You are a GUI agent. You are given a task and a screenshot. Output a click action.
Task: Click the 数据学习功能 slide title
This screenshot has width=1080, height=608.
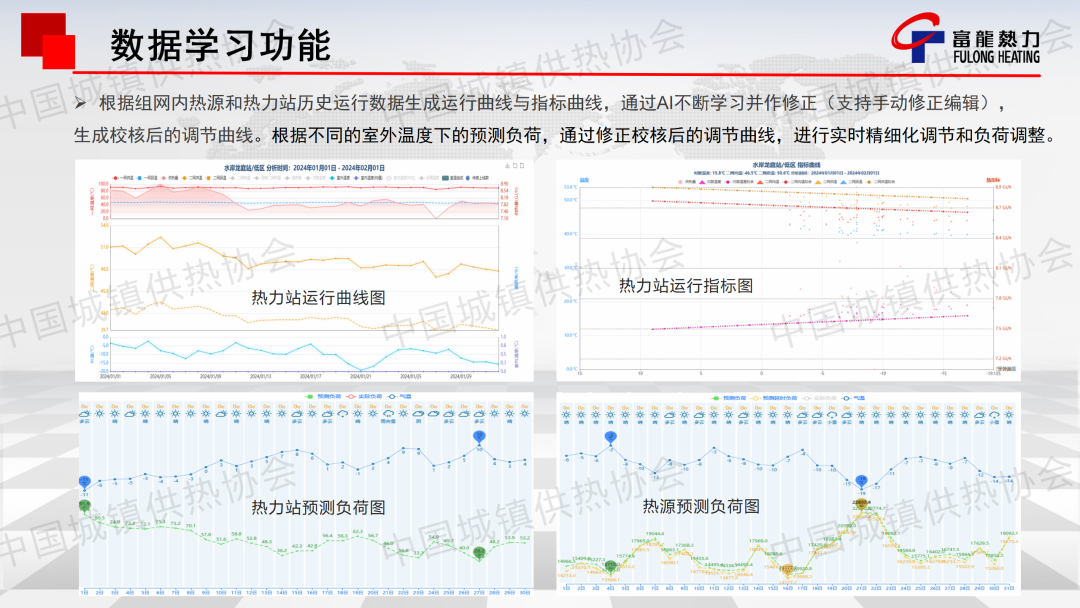point(220,45)
